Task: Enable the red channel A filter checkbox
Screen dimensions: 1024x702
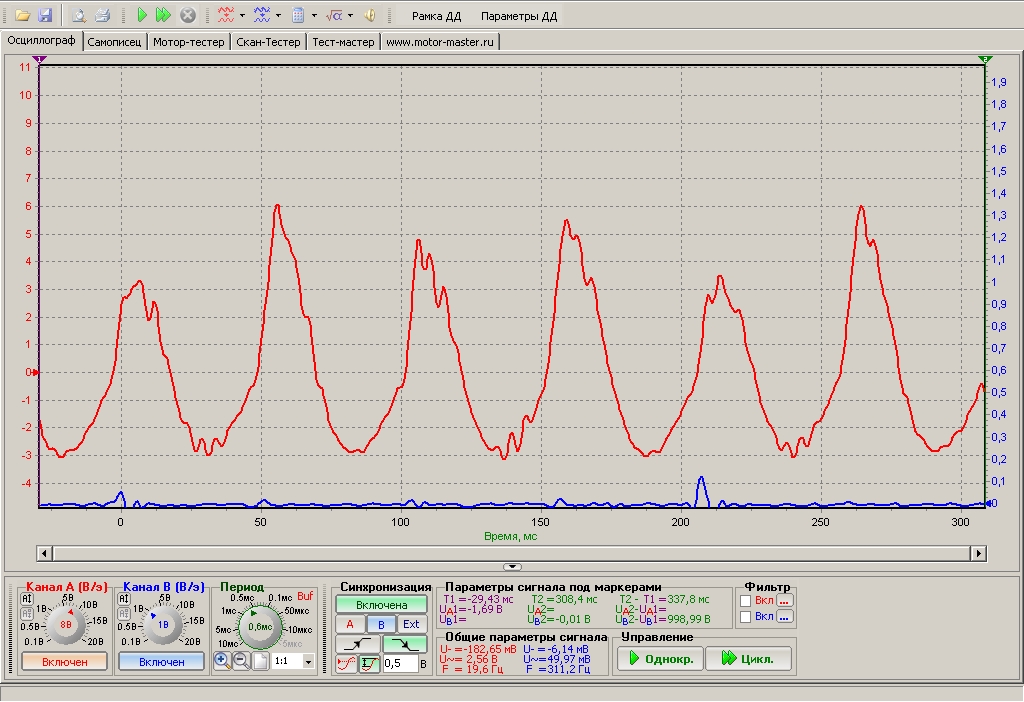Action: 745,601
